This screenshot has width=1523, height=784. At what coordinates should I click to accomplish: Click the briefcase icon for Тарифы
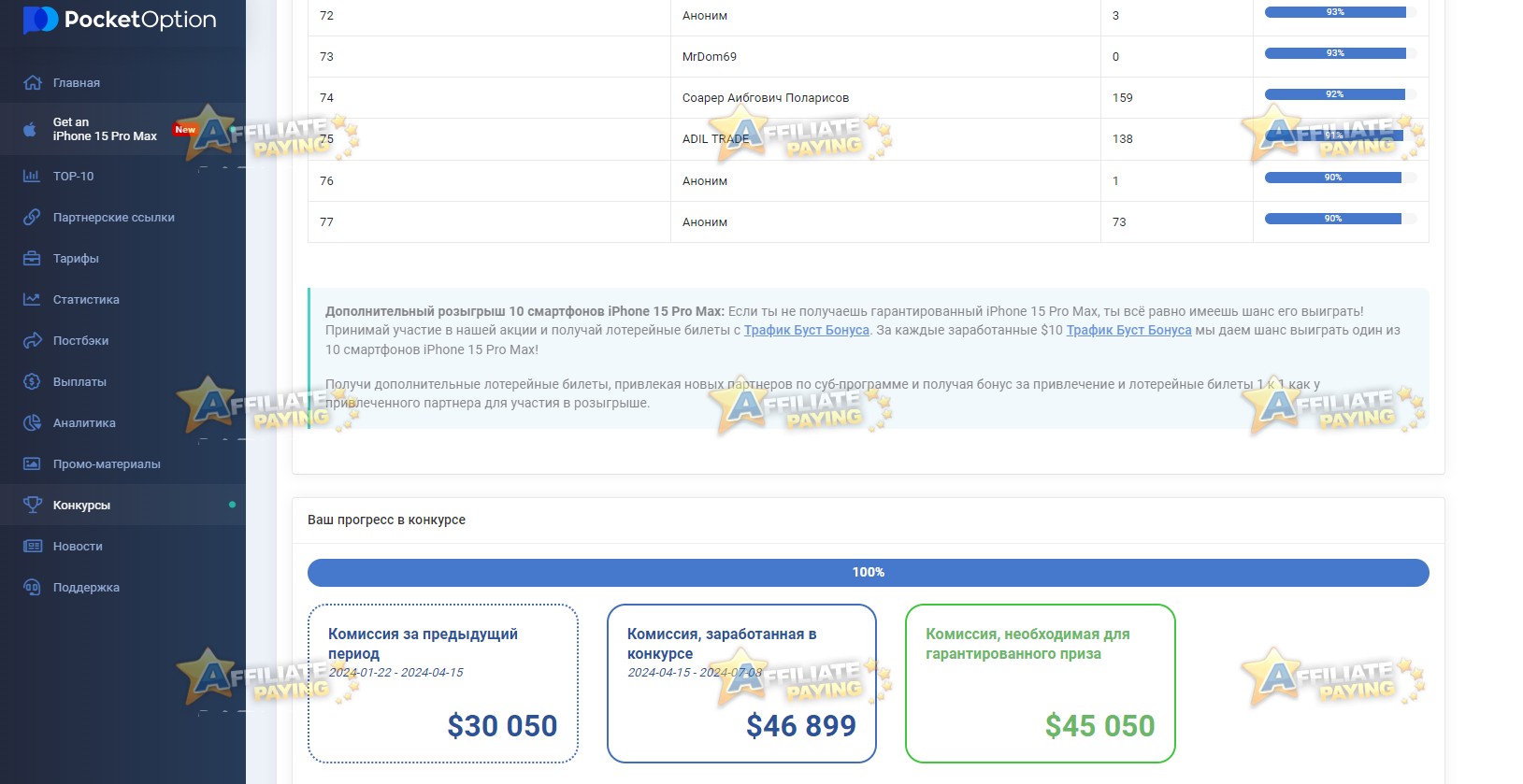click(32, 258)
